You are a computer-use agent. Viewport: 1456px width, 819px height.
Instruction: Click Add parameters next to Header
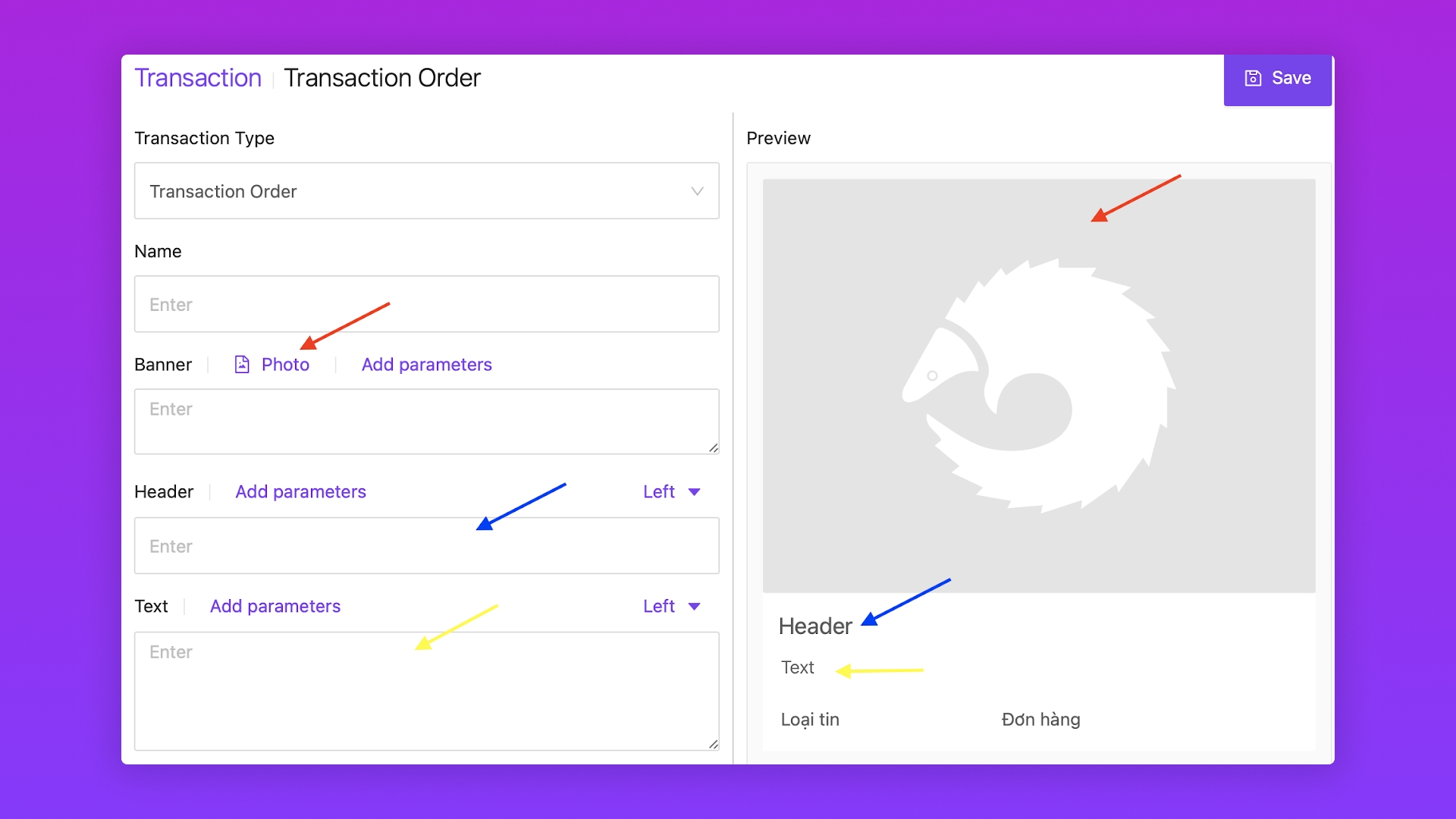(300, 492)
